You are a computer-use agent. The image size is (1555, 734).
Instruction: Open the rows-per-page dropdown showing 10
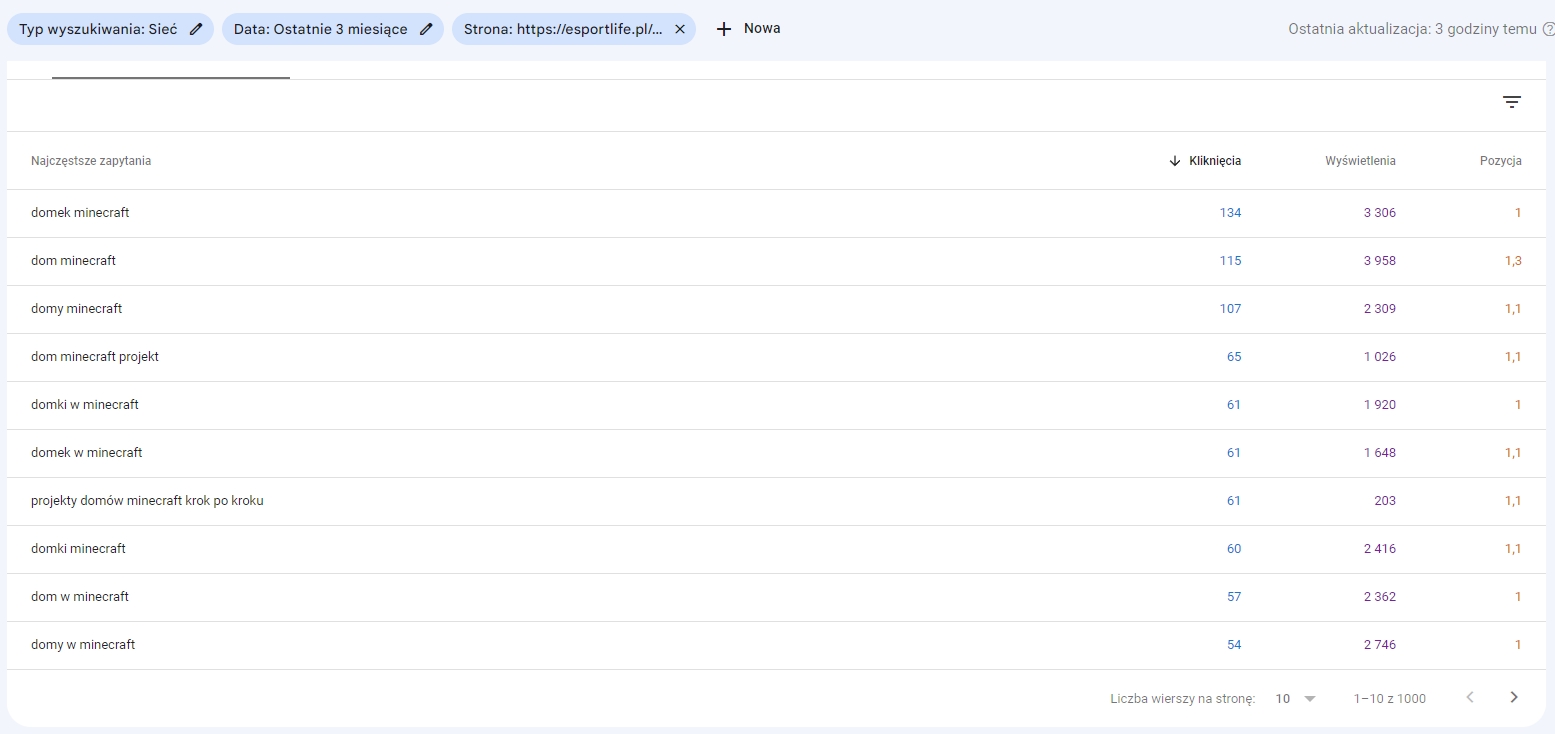point(1296,698)
